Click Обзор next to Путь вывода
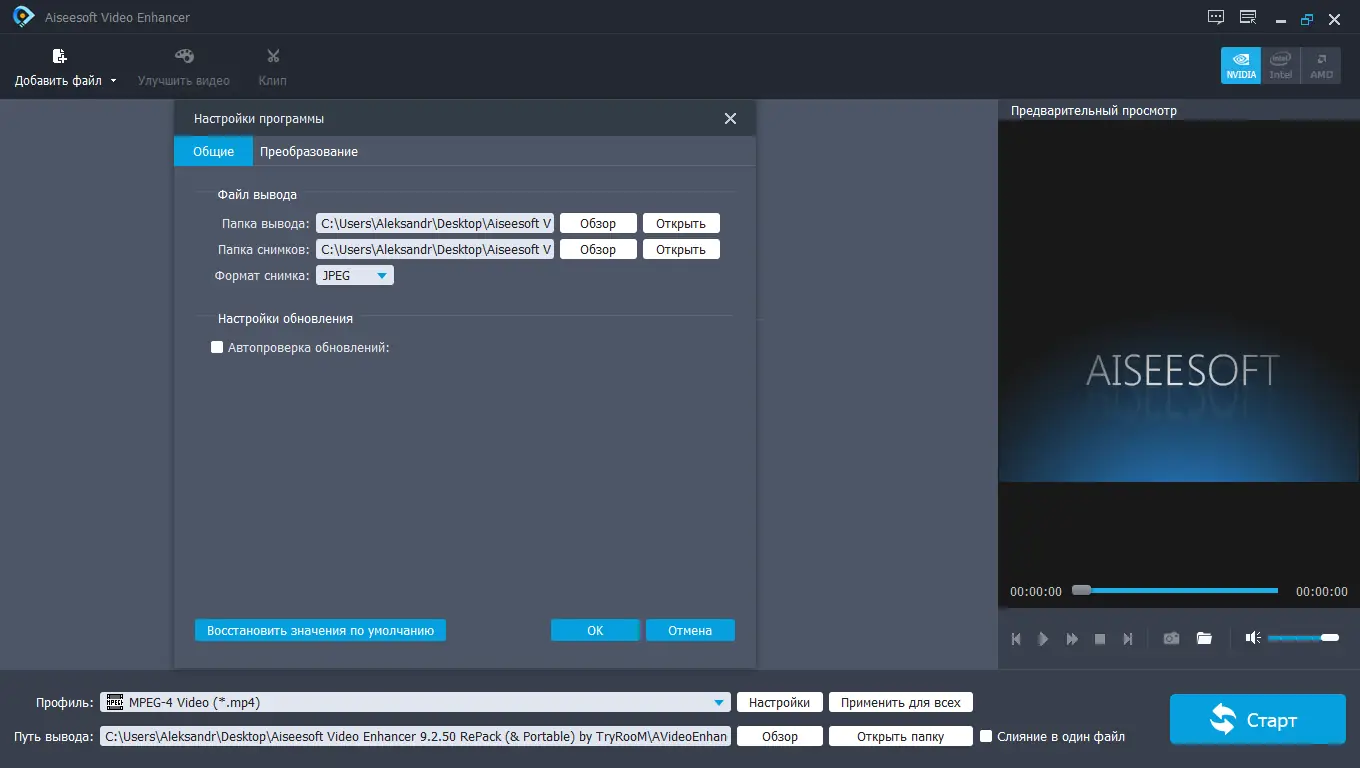Screen dimensions: 1360x768 tap(780, 736)
